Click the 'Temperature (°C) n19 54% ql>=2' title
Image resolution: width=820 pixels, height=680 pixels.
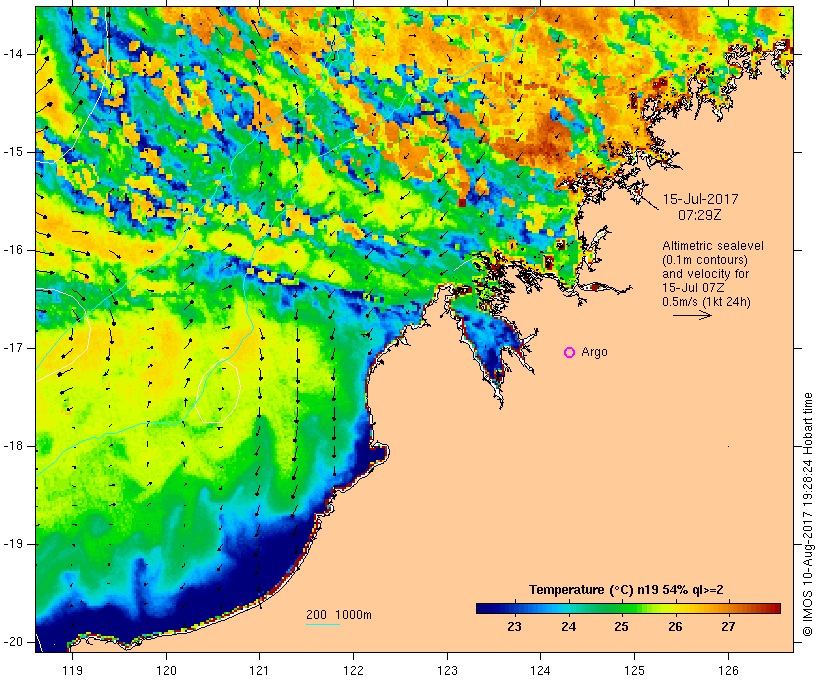tap(626, 590)
